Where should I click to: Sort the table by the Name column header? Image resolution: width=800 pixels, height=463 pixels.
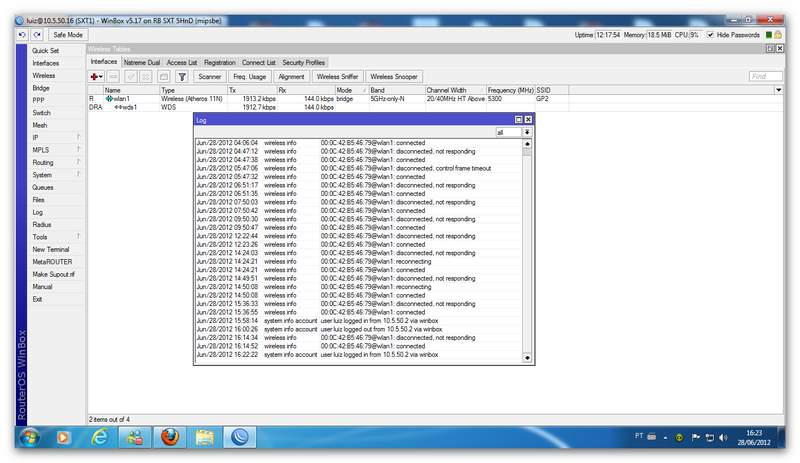(132, 90)
